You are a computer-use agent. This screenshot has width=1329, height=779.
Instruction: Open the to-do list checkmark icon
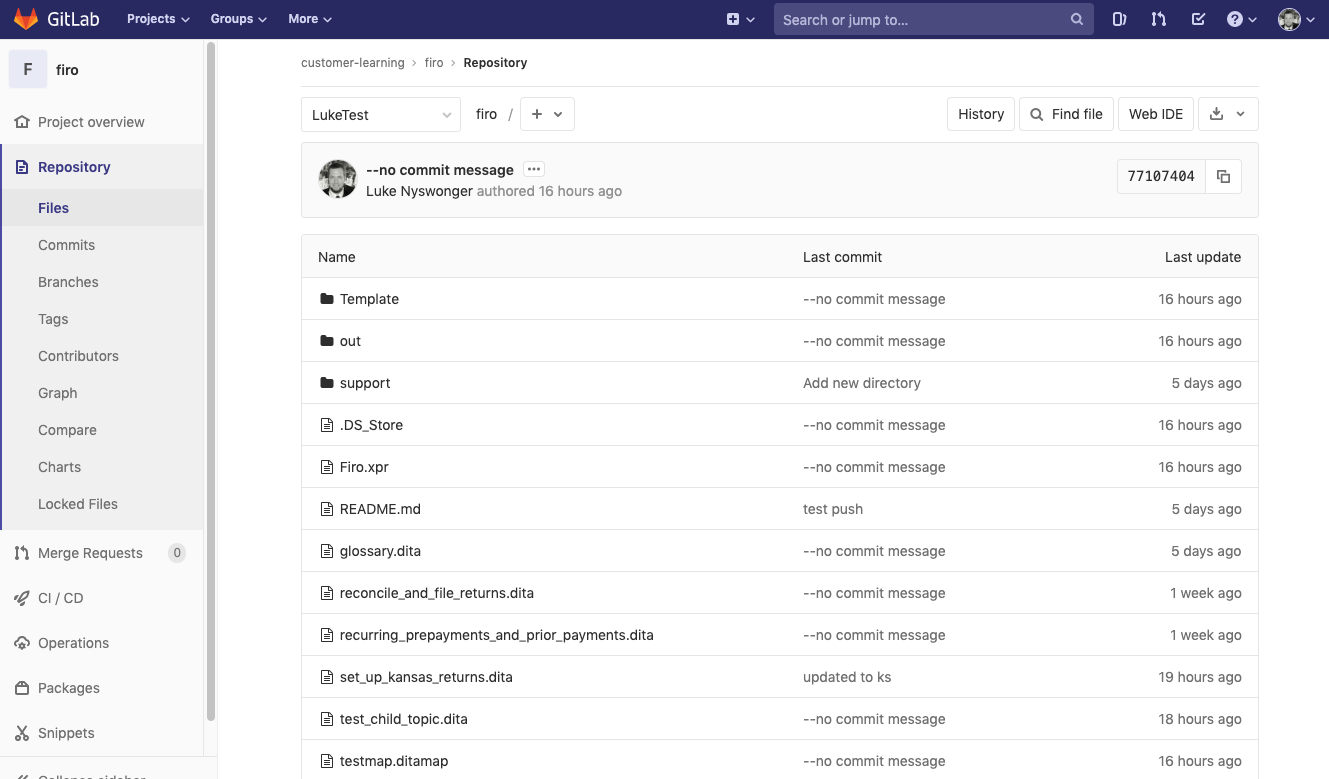[1198, 19]
